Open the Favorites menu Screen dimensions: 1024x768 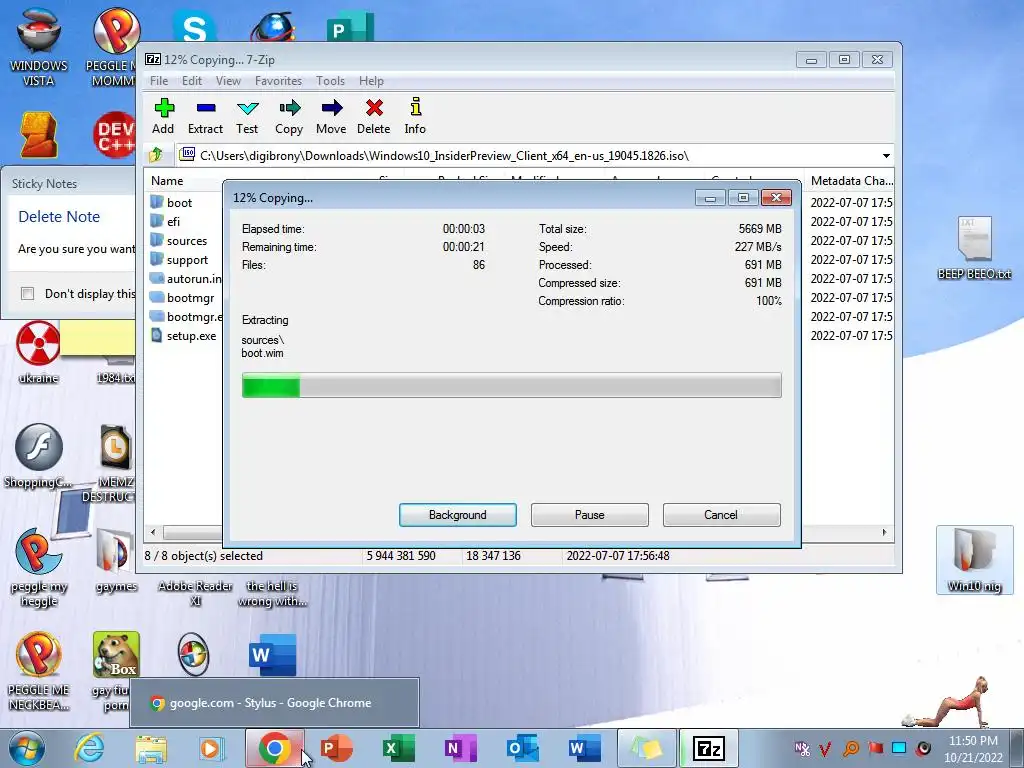tap(278, 81)
